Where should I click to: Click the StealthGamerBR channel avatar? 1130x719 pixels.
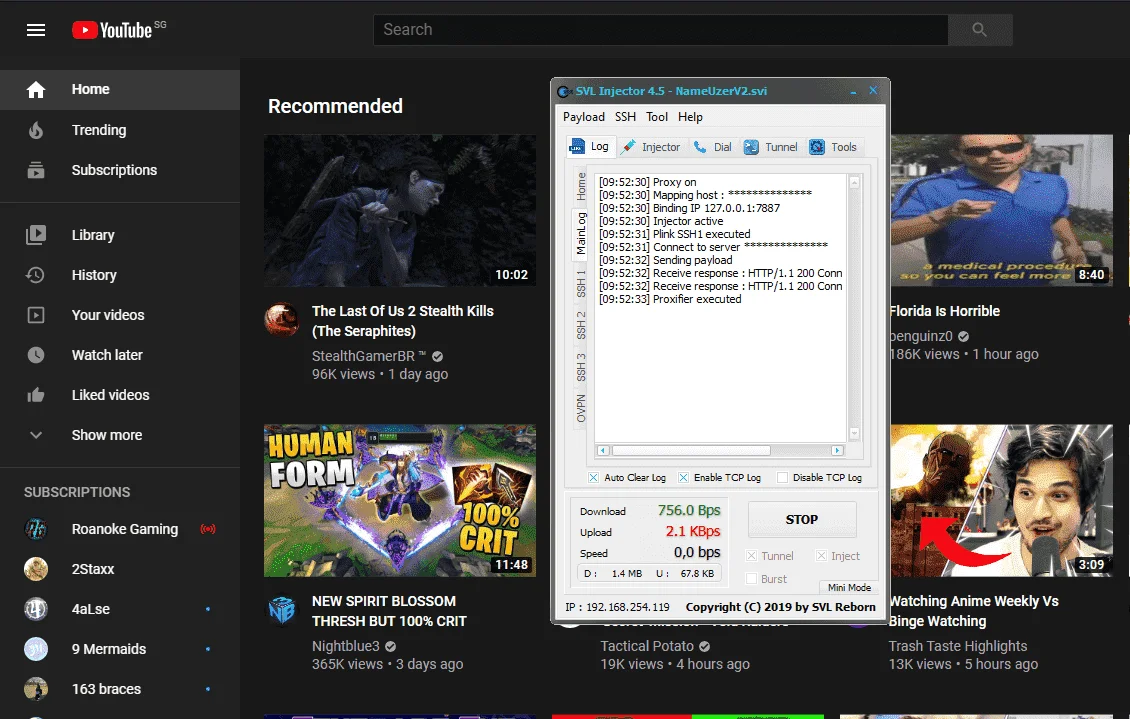point(281,319)
